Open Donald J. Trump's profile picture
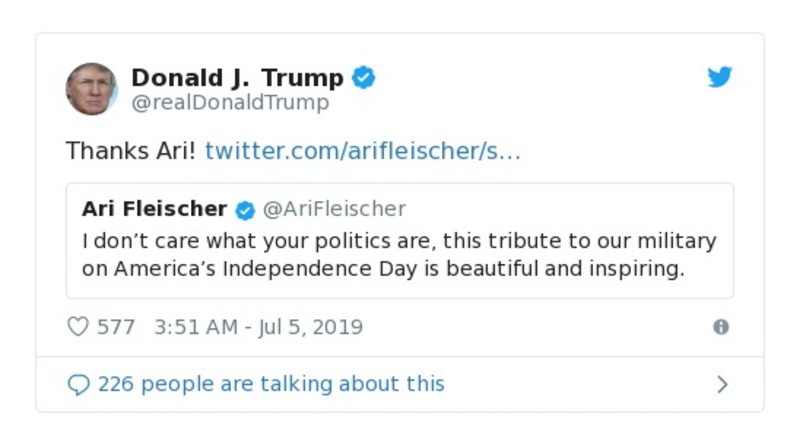The width and height of the screenshot is (800, 445). coord(91,89)
